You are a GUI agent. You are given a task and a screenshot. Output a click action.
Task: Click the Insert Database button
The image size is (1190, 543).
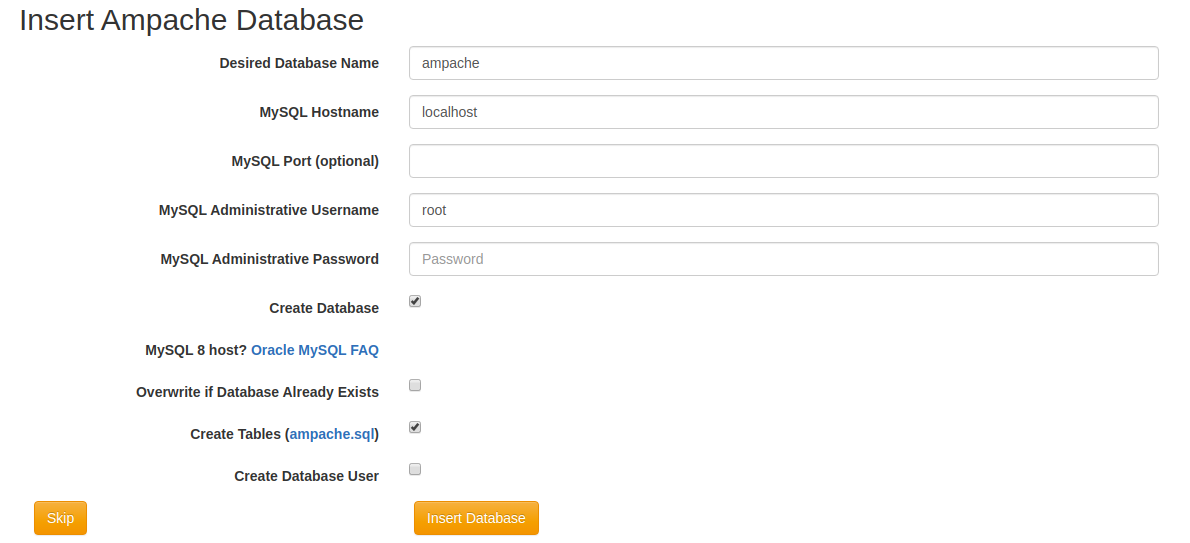[476, 518]
